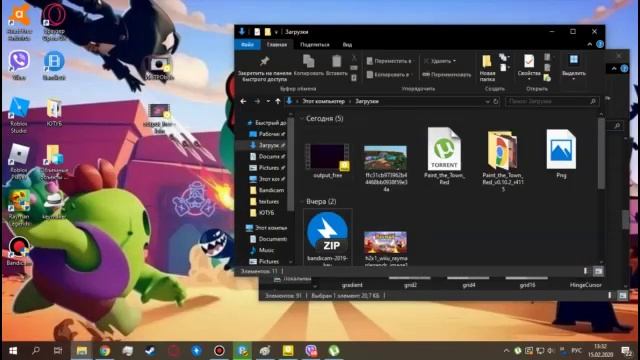The width and height of the screenshot is (640, 360).
Task: Select the textures folder in navigation pane
Action: (264, 202)
